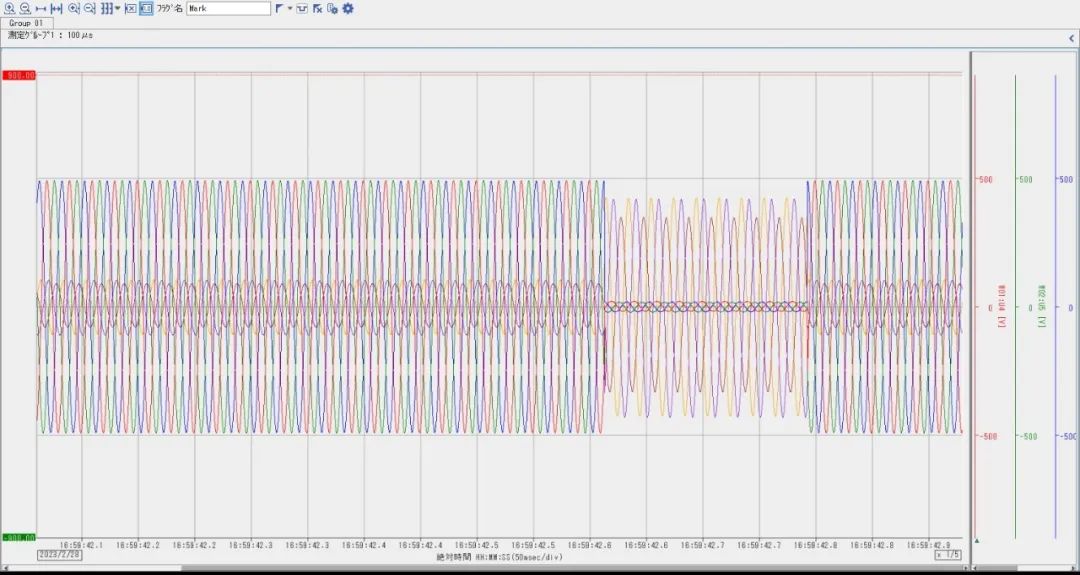Open the settings gear icon
This screenshot has width=1080, height=575.
click(348, 8)
